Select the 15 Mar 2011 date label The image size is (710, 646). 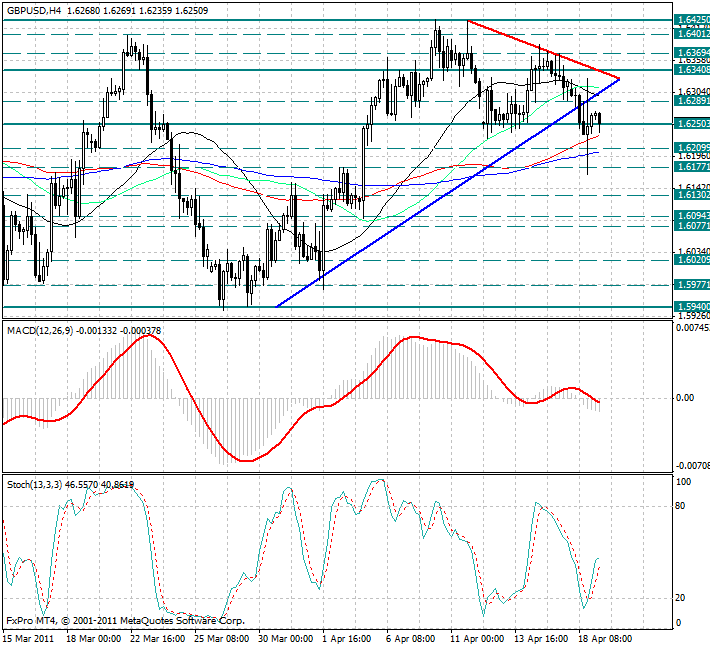(x=28, y=639)
